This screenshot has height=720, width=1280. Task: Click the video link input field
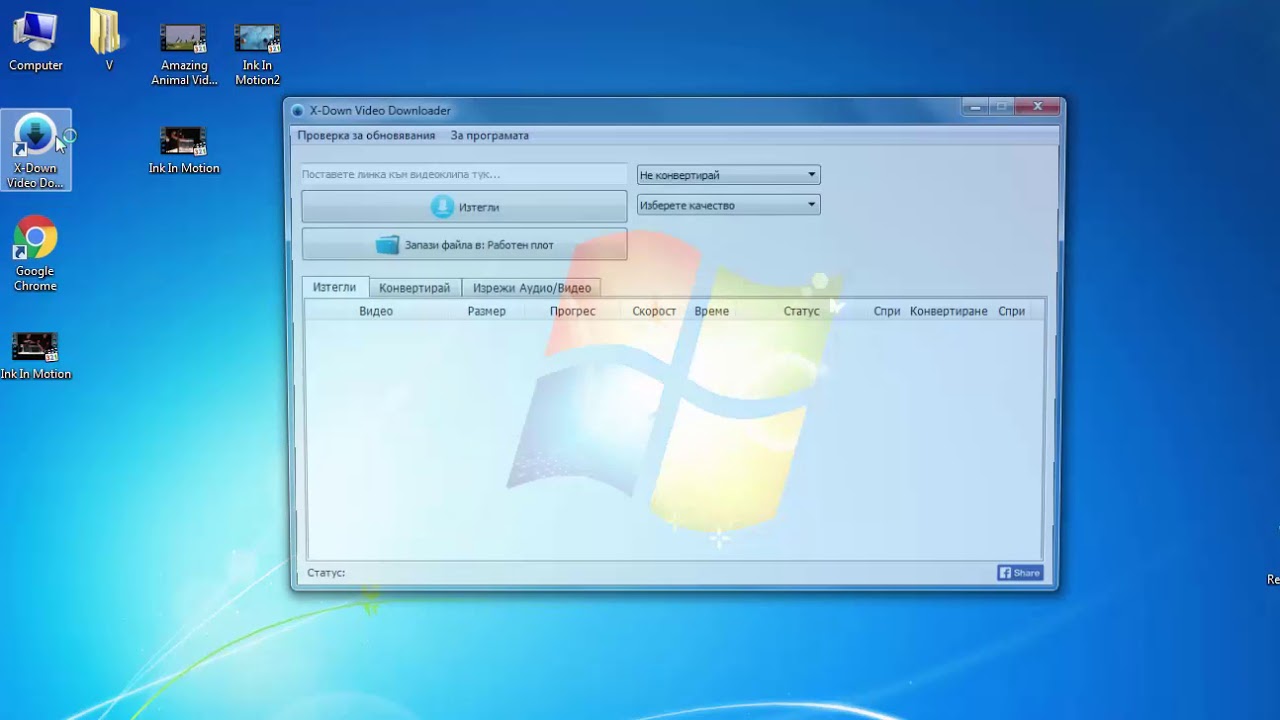coord(464,174)
